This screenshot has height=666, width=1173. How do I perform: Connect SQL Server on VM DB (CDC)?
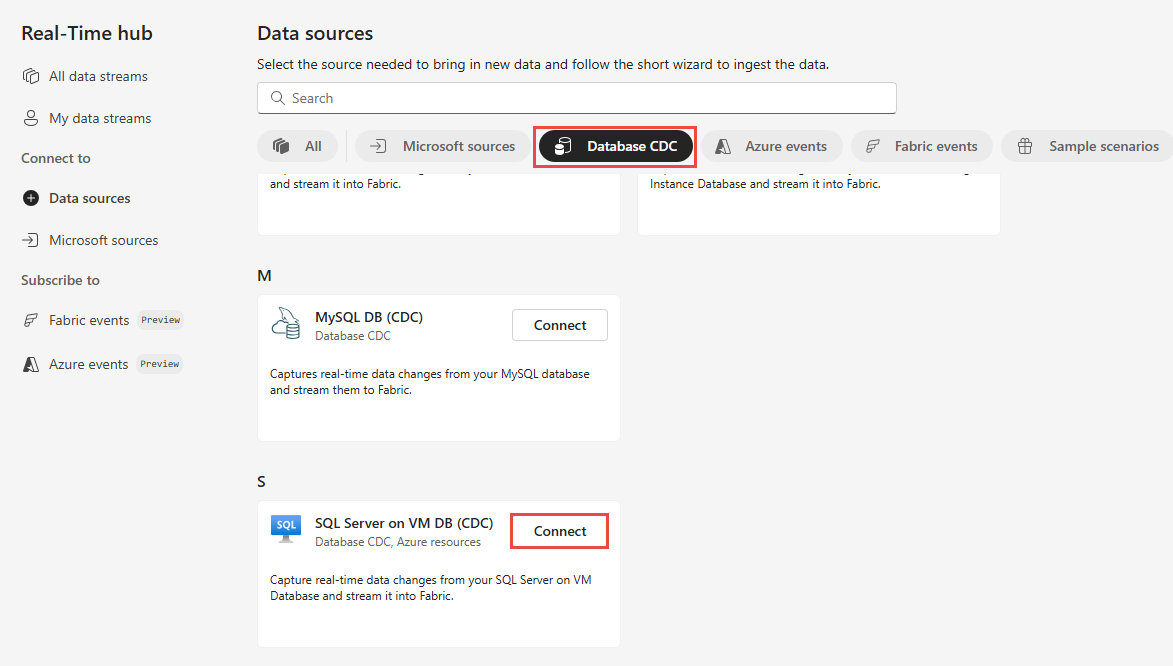pyautogui.click(x=560, y=531)
